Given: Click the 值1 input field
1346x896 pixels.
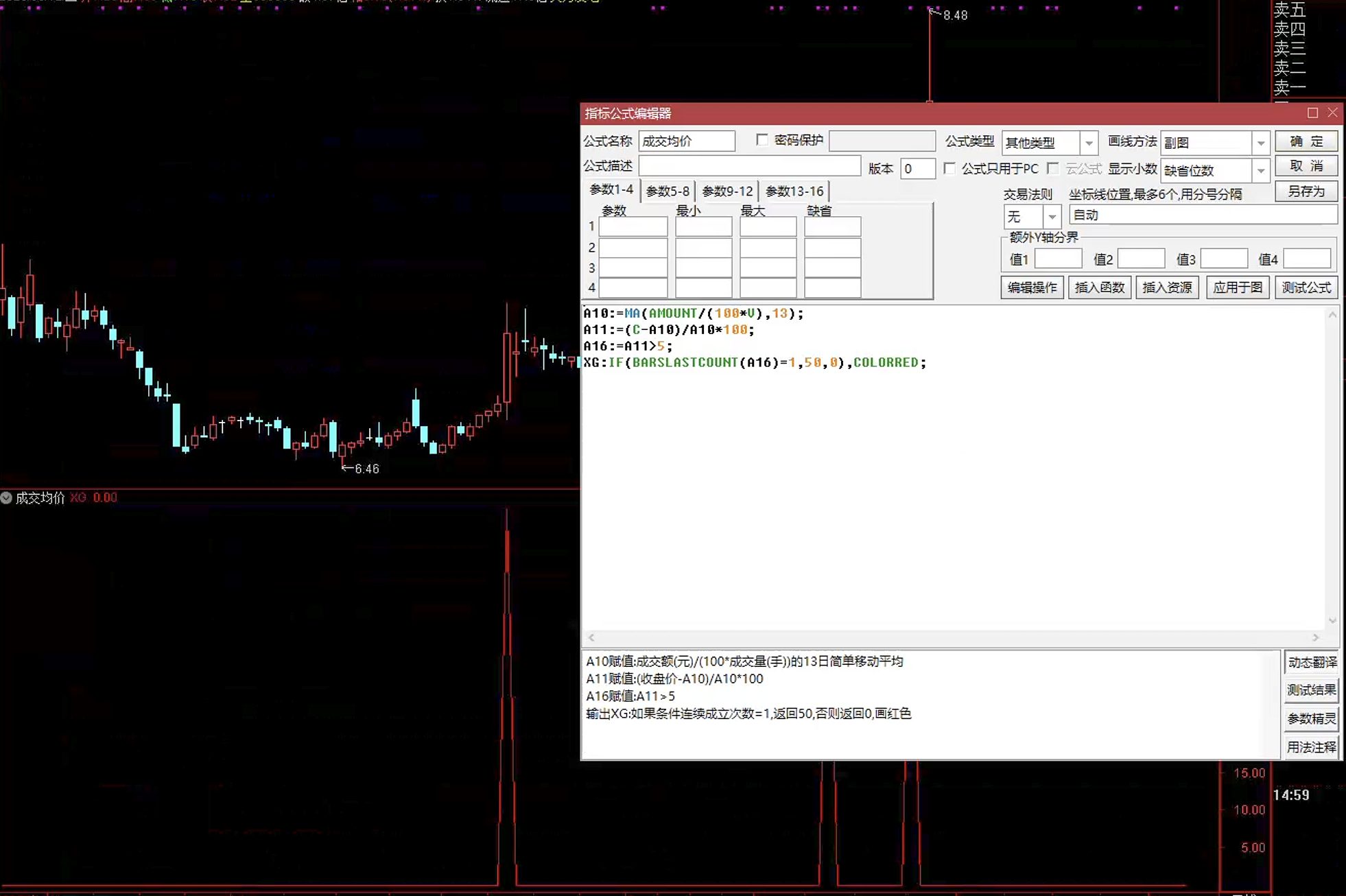Looking at the screenshot, I should click(x=1058, y=259).
